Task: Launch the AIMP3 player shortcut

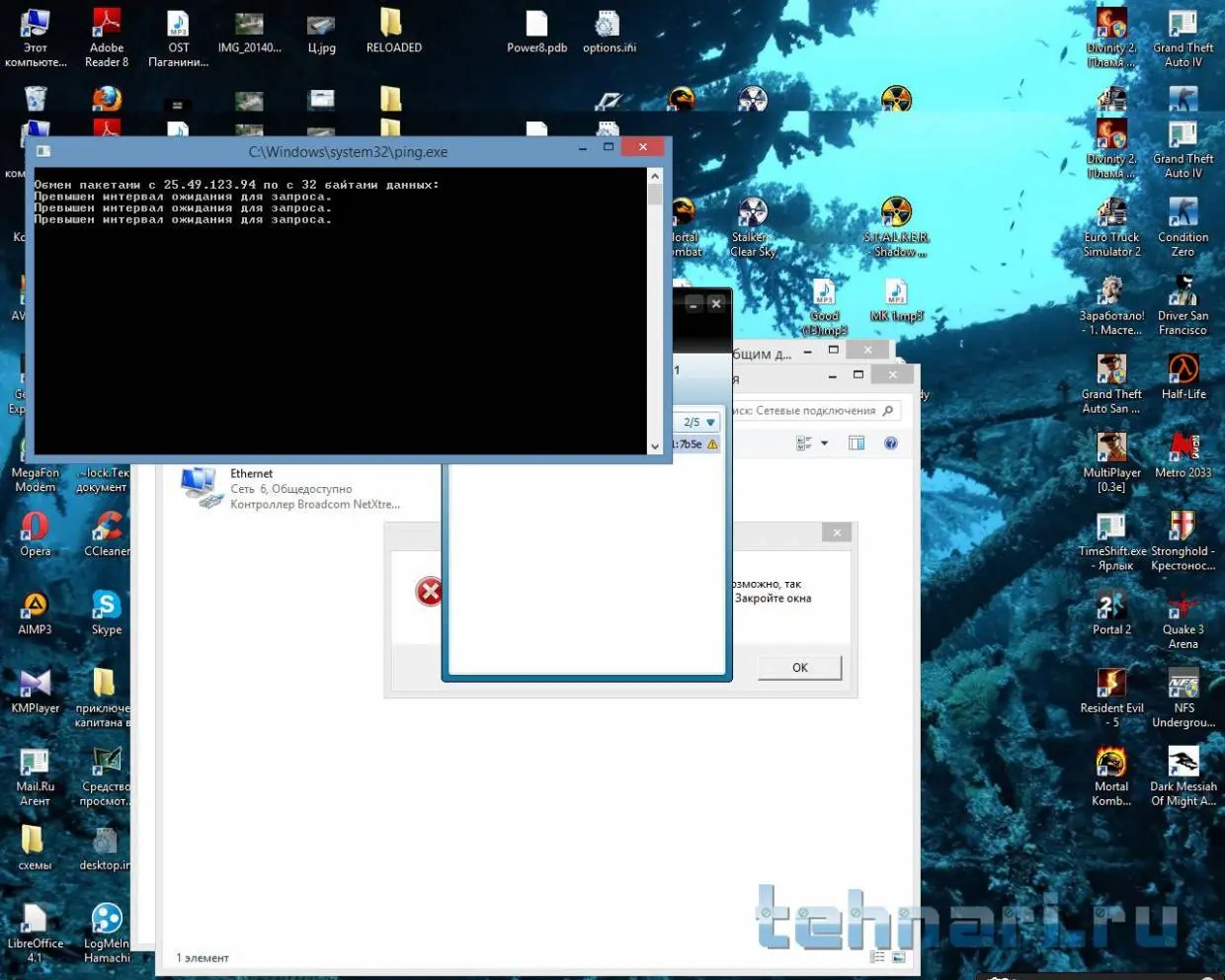Action: [x=36, y=613]
